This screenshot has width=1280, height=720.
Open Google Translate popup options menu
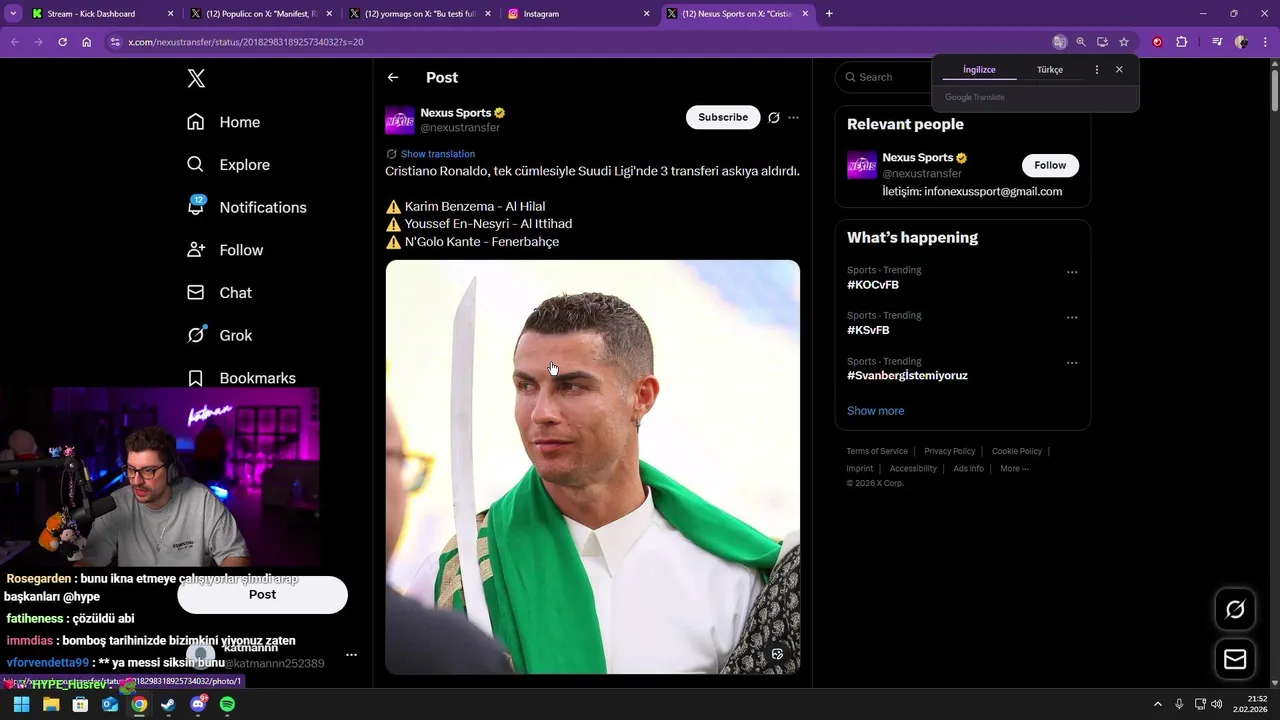(x=1097, y=70)
